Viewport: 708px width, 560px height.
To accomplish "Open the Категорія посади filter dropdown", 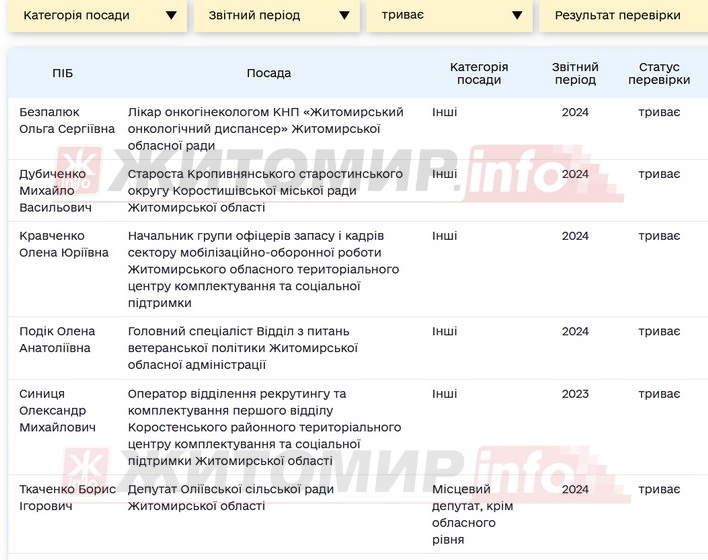I will pyautogui.click(x=98, y=16).
